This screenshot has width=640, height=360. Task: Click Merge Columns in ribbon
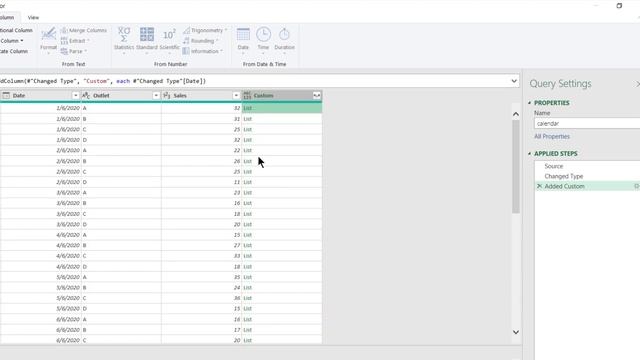pos(84,30)
